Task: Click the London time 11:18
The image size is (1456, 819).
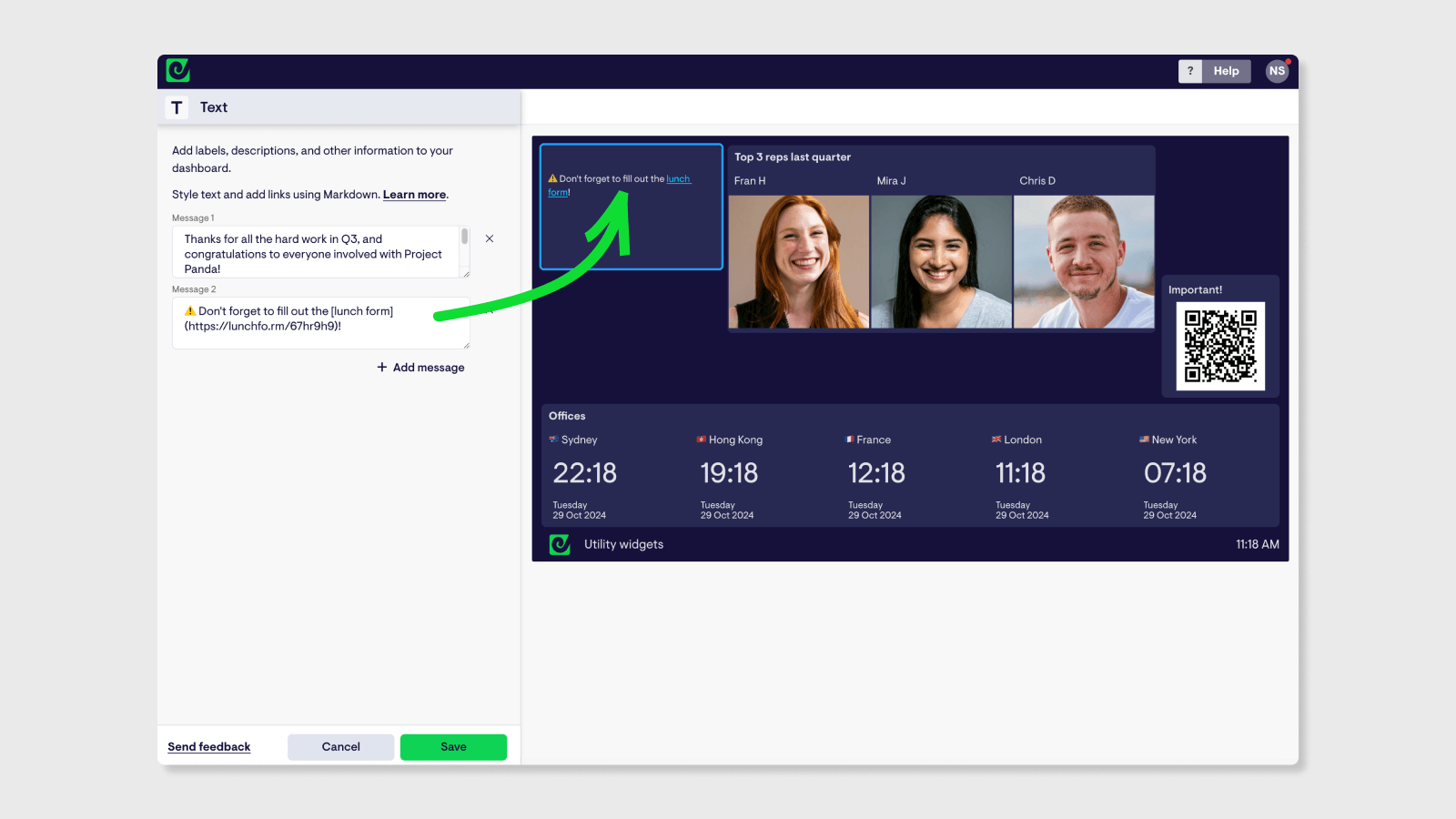Action: [1020, 473]
